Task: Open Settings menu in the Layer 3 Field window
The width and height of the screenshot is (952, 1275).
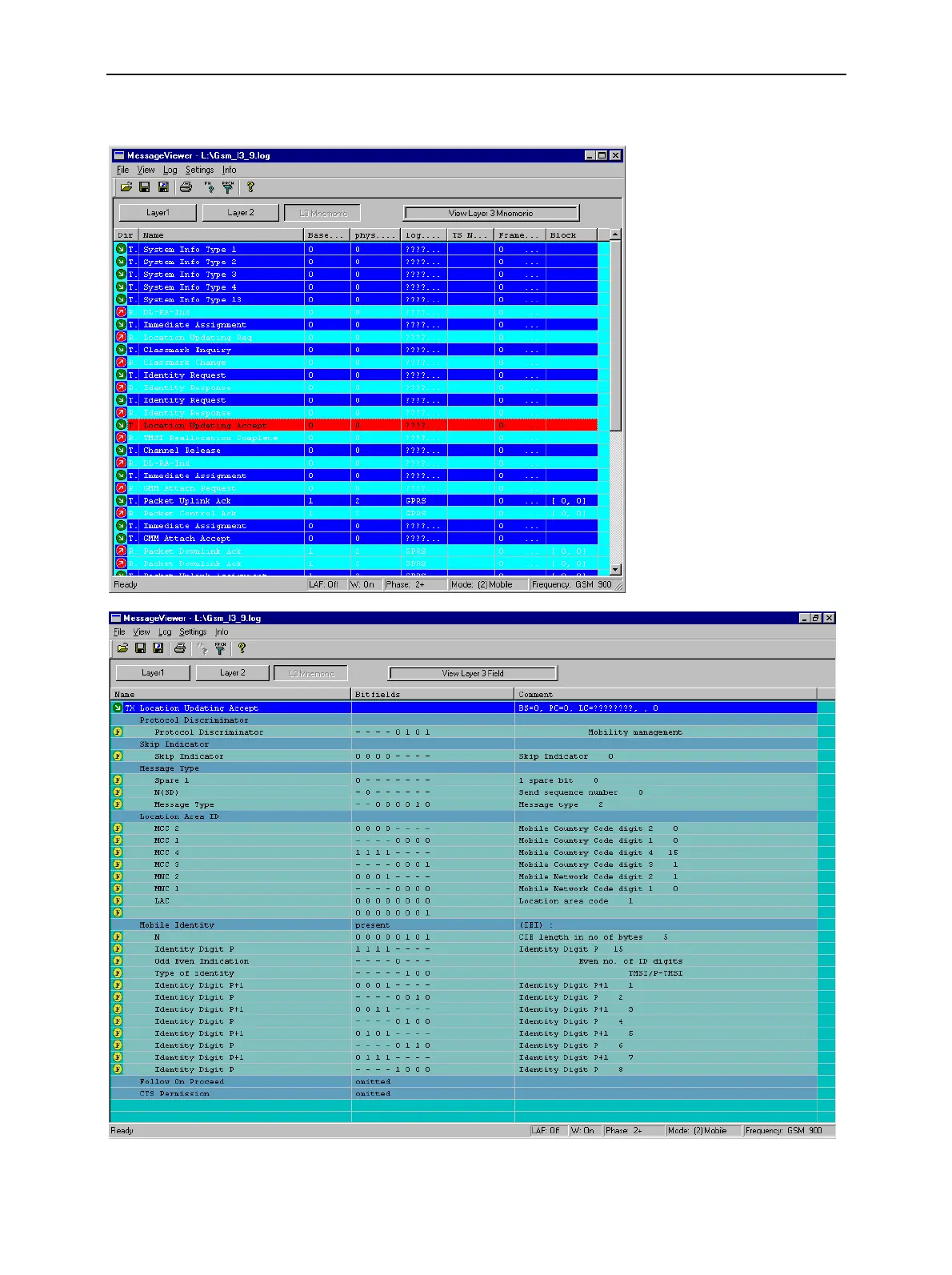Action: click(x=193, y=631)
